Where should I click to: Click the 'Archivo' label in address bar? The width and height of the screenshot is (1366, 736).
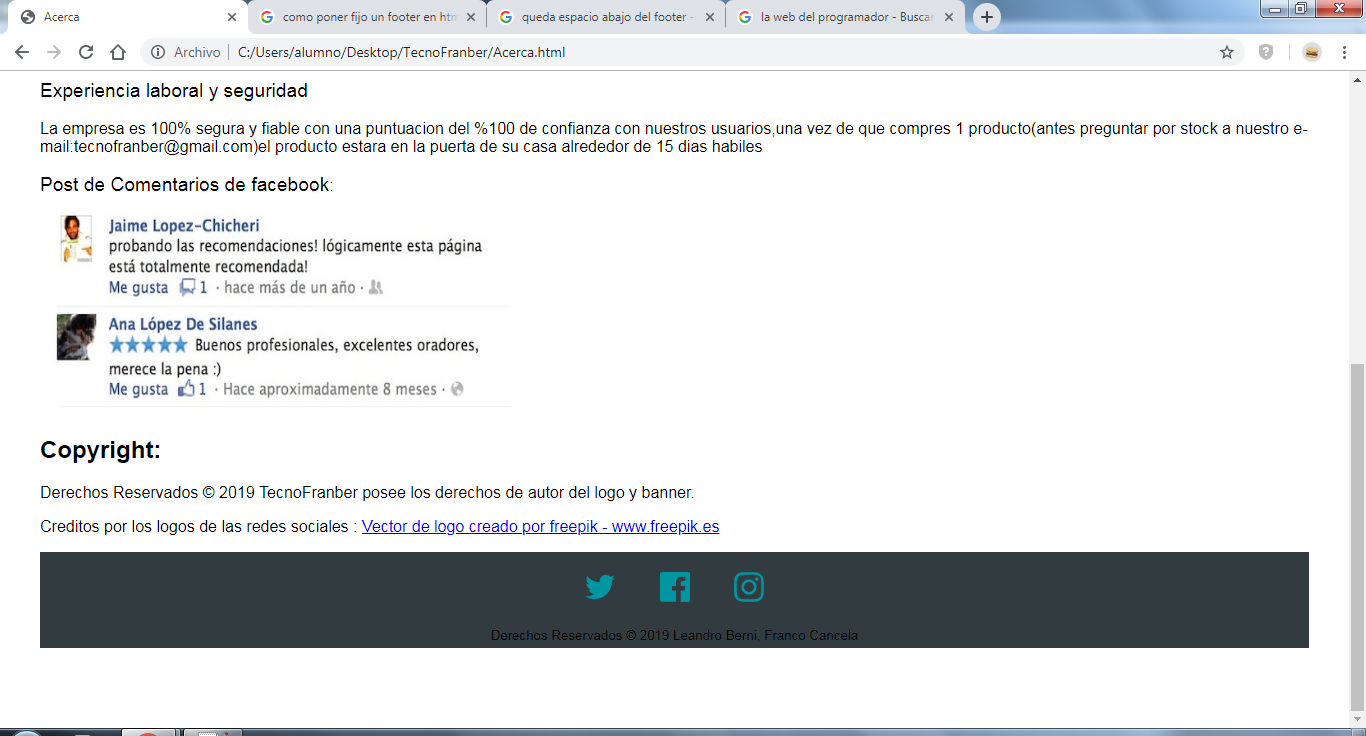(197, 52)
